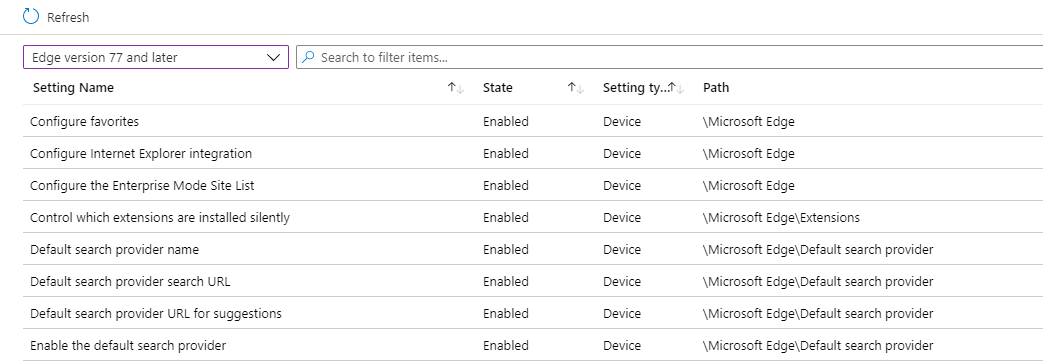The image size is (1043, 362).
Task: Focus the Search to filter items field
Action: pos(669,57)
